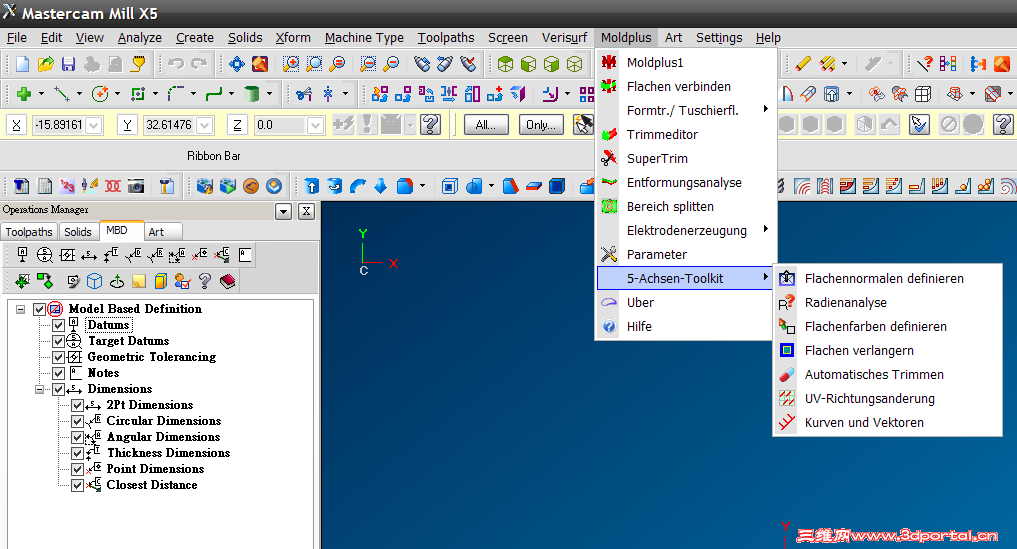Viewport: 1017px width, 549px height.
Task: Click the Create point plus icon
Action: [24, 94]
